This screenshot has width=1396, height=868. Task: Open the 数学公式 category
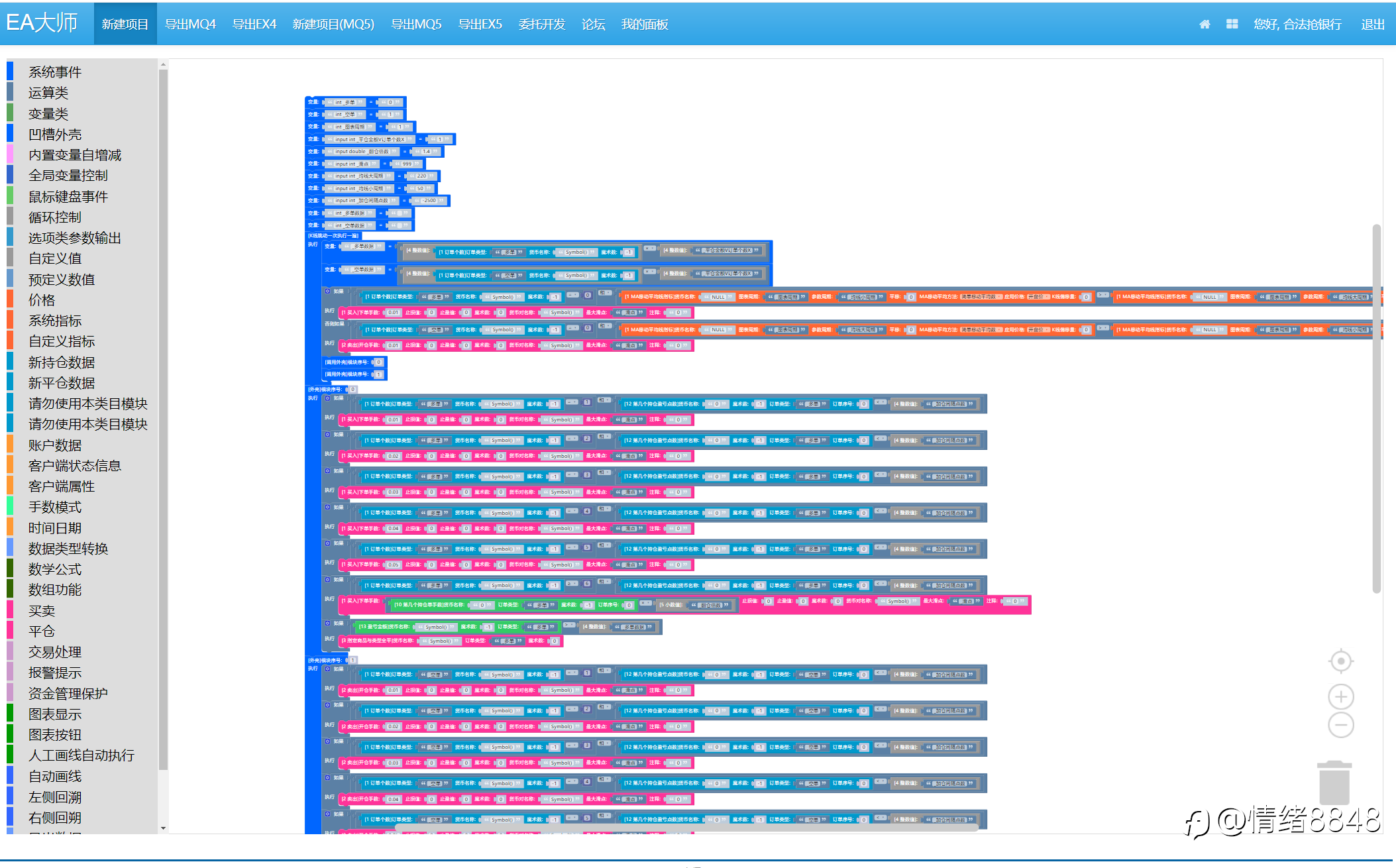coord(55,569)
